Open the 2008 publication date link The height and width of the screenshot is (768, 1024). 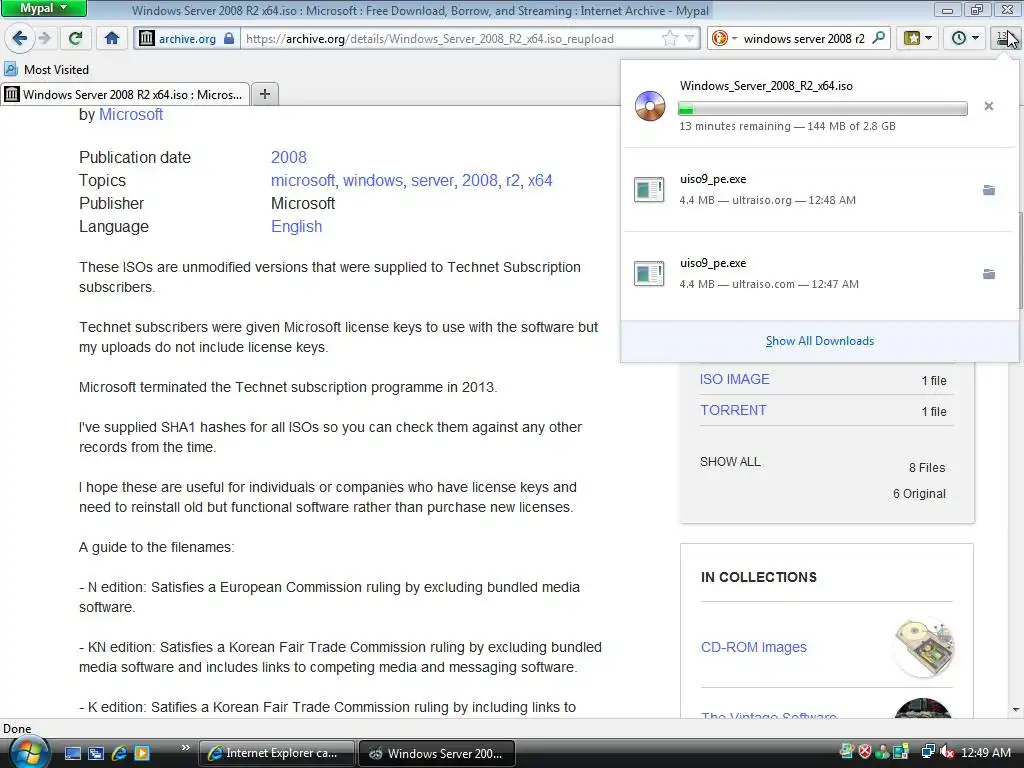[x=289, y=157]
